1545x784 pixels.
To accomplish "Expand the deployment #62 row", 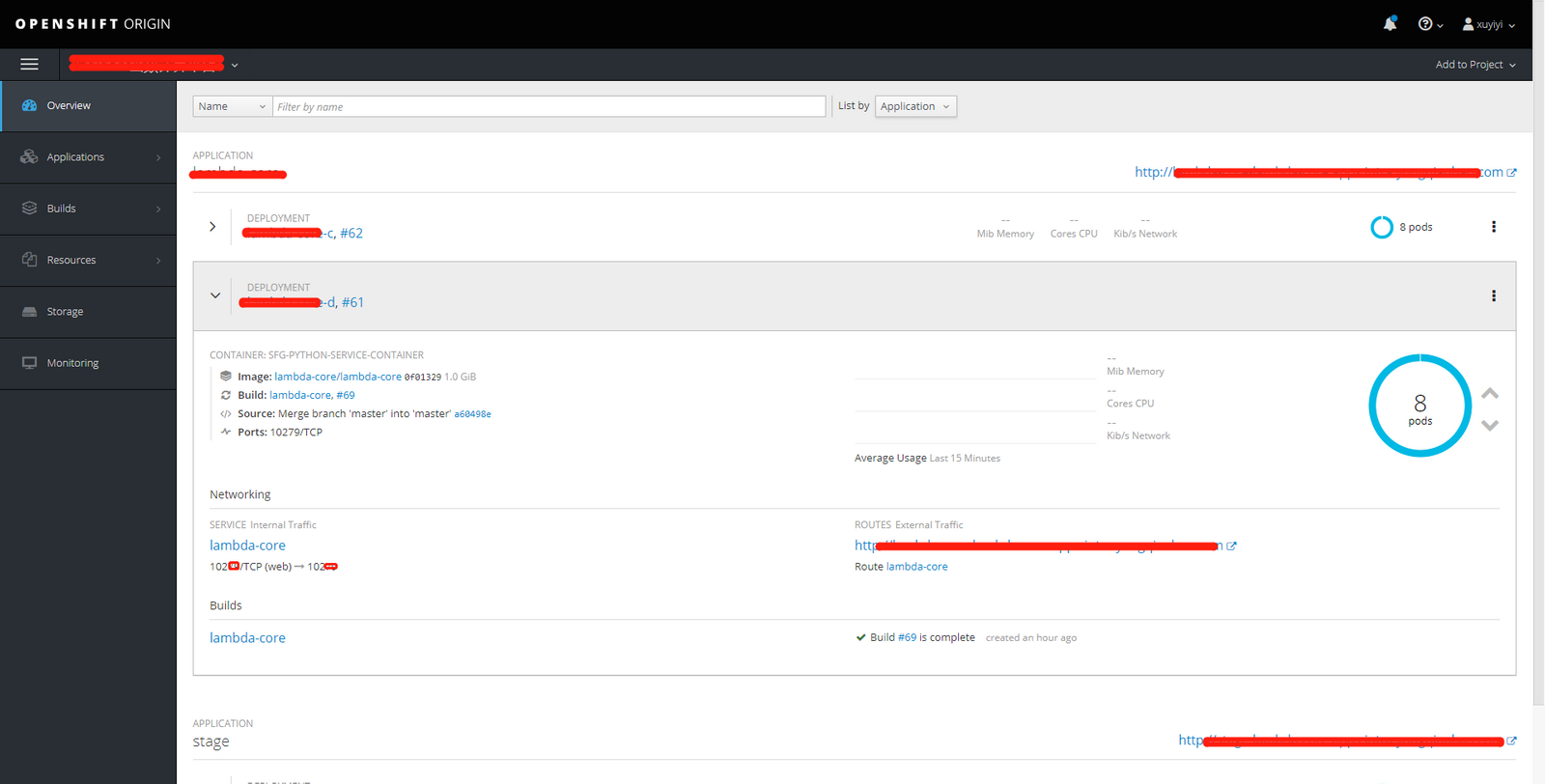I will click(212, 227).
